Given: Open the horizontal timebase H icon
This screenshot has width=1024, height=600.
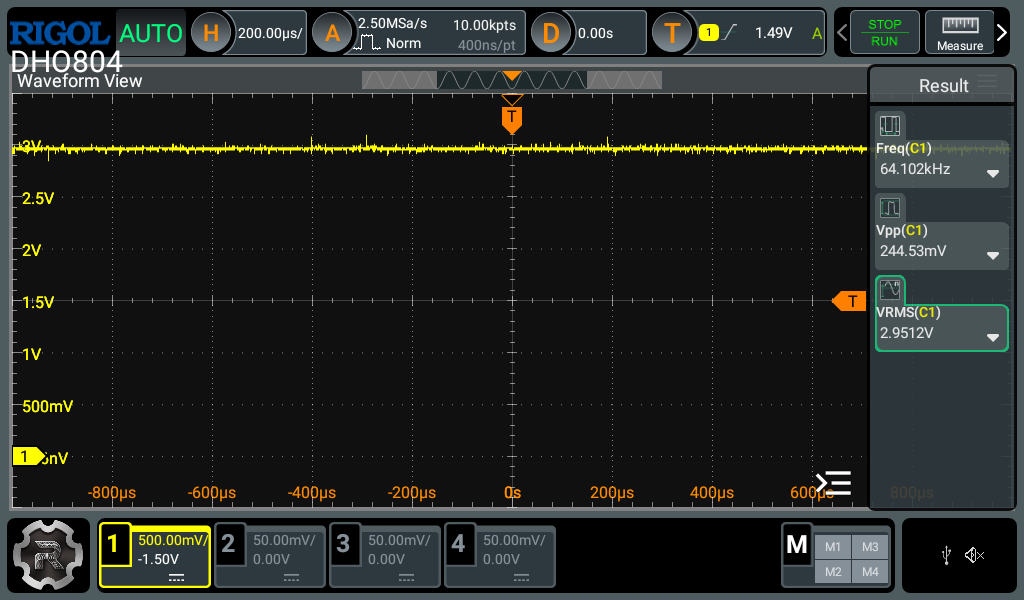Looking at the screenshot, I should 211,33.
